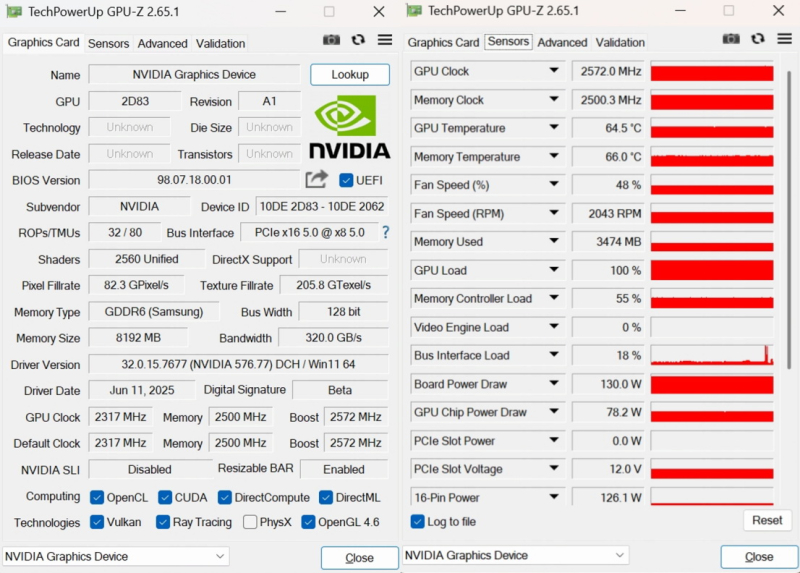The height and width of the screenshot is (573, 800).
Task: Open the hamburger menu in left window
Action: [x=384, y=40]
